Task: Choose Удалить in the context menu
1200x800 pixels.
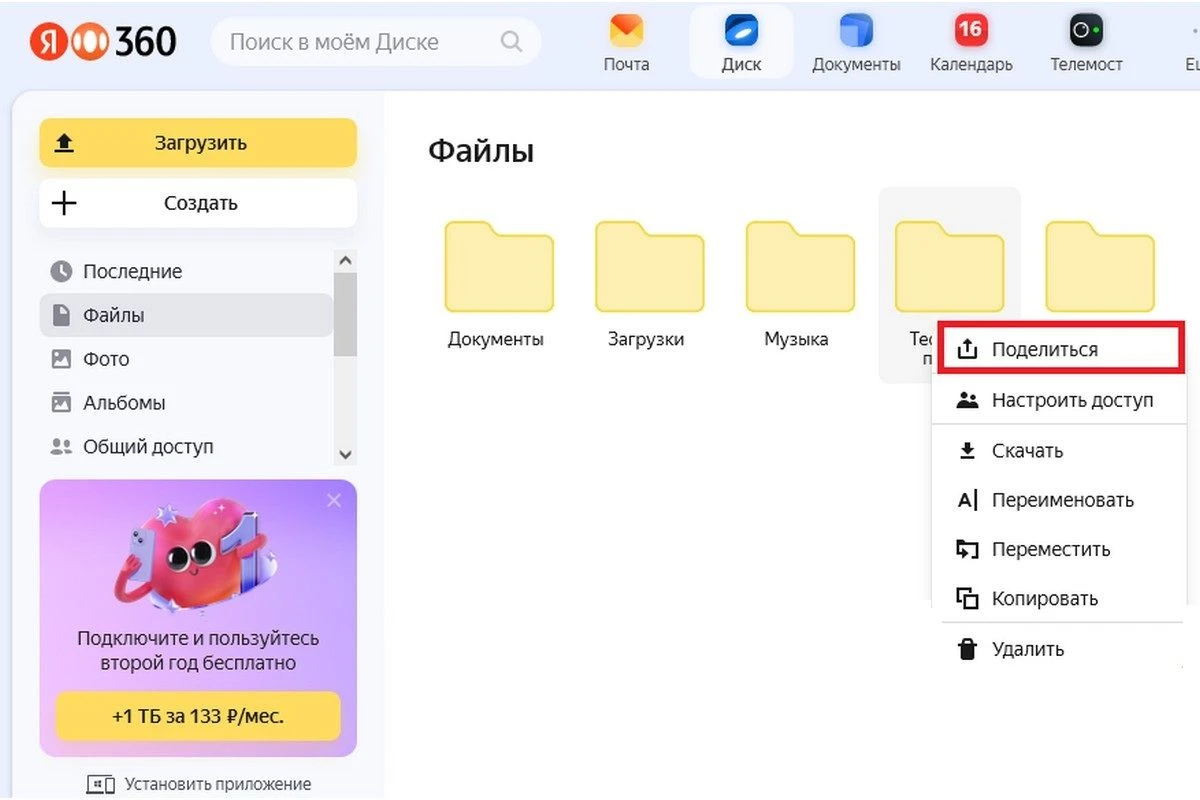Action: pos(1062,649)
